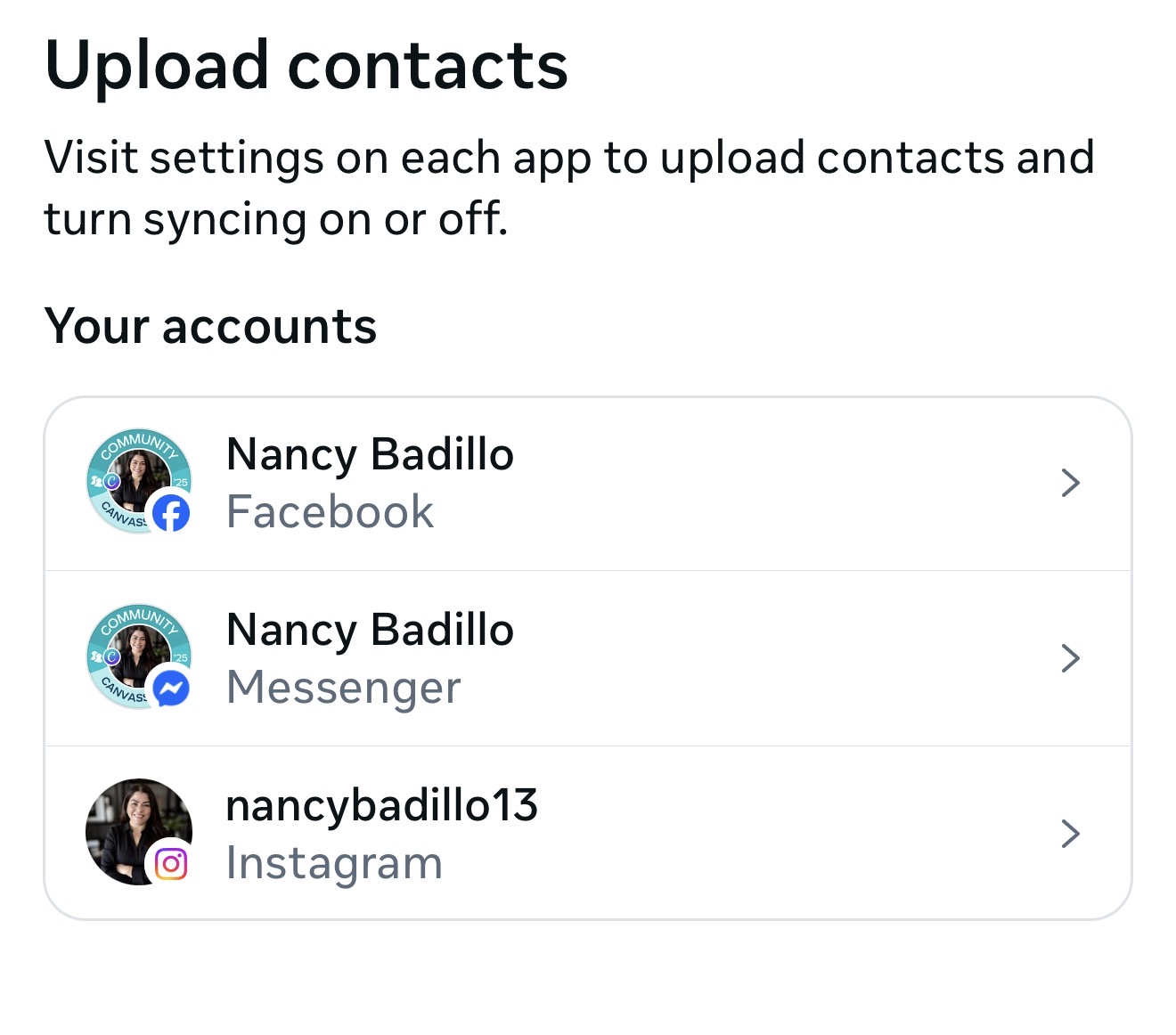Choose the Instagram label under nancybadillo13

pos(334,863)
